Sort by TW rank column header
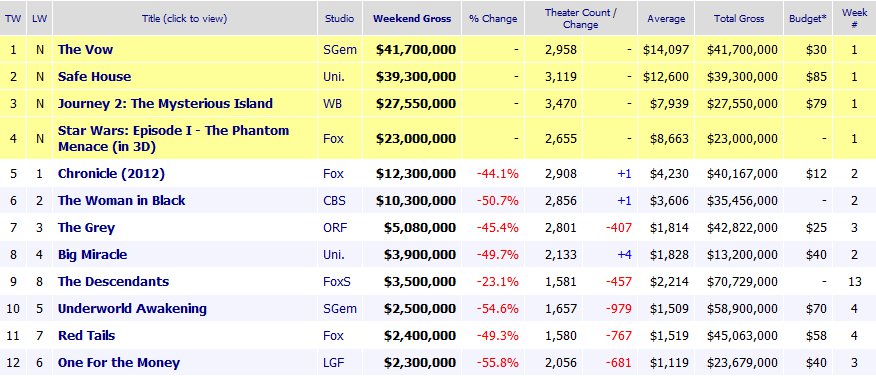This screenshot has width=876, height=376. click(13, 18)
